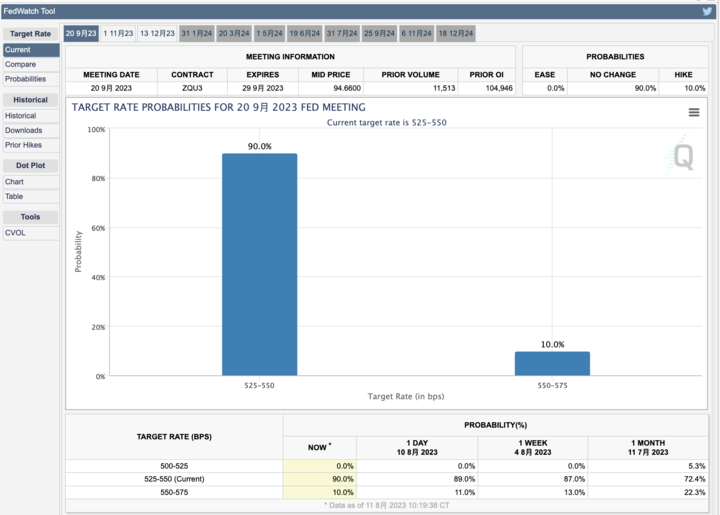Click the Current target rate is 525-550 subtitle

tap(387, 123)
